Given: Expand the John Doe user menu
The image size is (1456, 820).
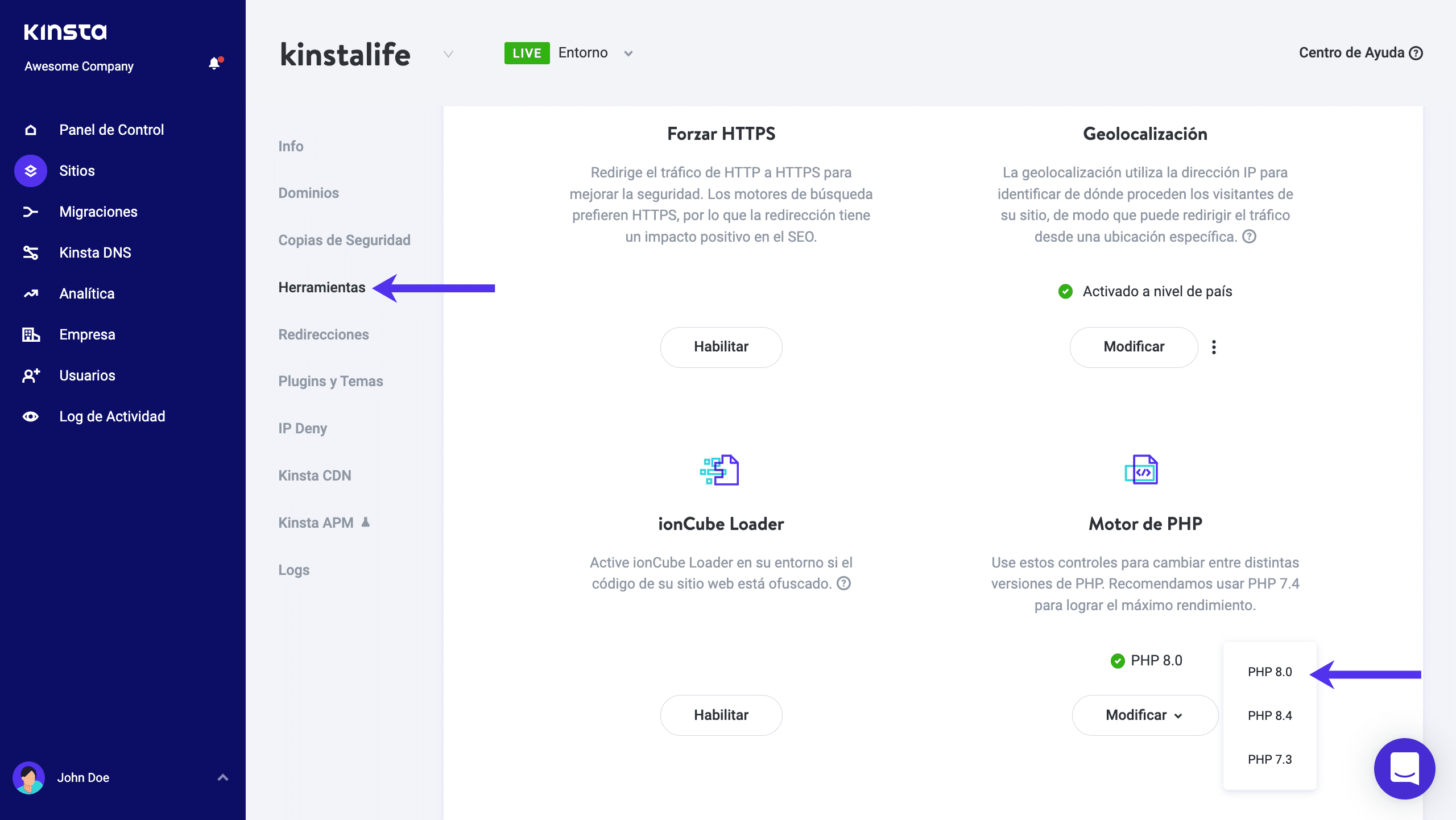Looking at the screenshot, I should point(223,777).
